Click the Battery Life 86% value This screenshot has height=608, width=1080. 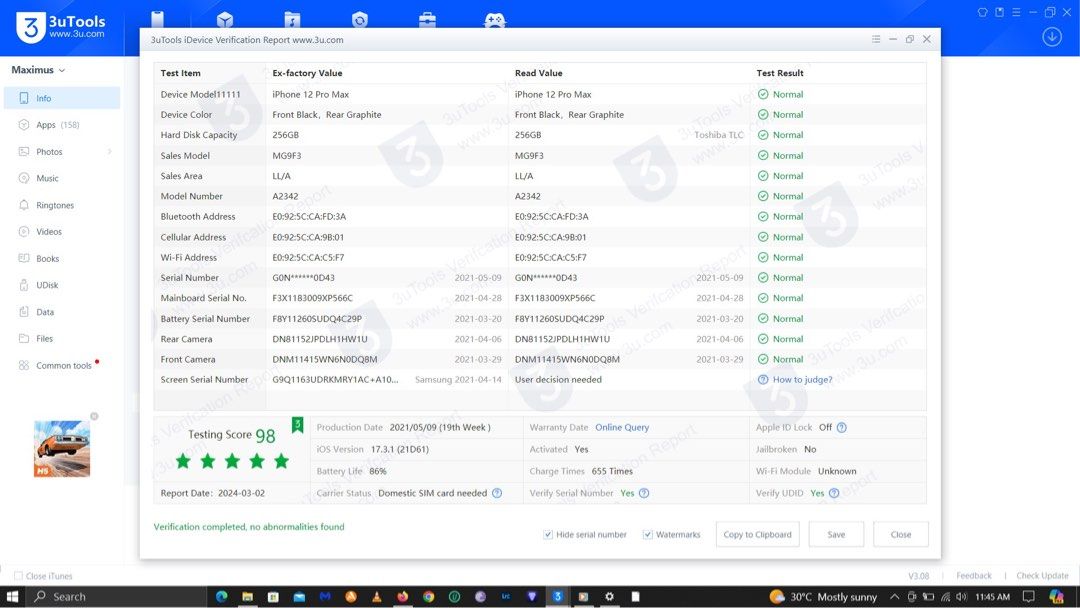377,471
